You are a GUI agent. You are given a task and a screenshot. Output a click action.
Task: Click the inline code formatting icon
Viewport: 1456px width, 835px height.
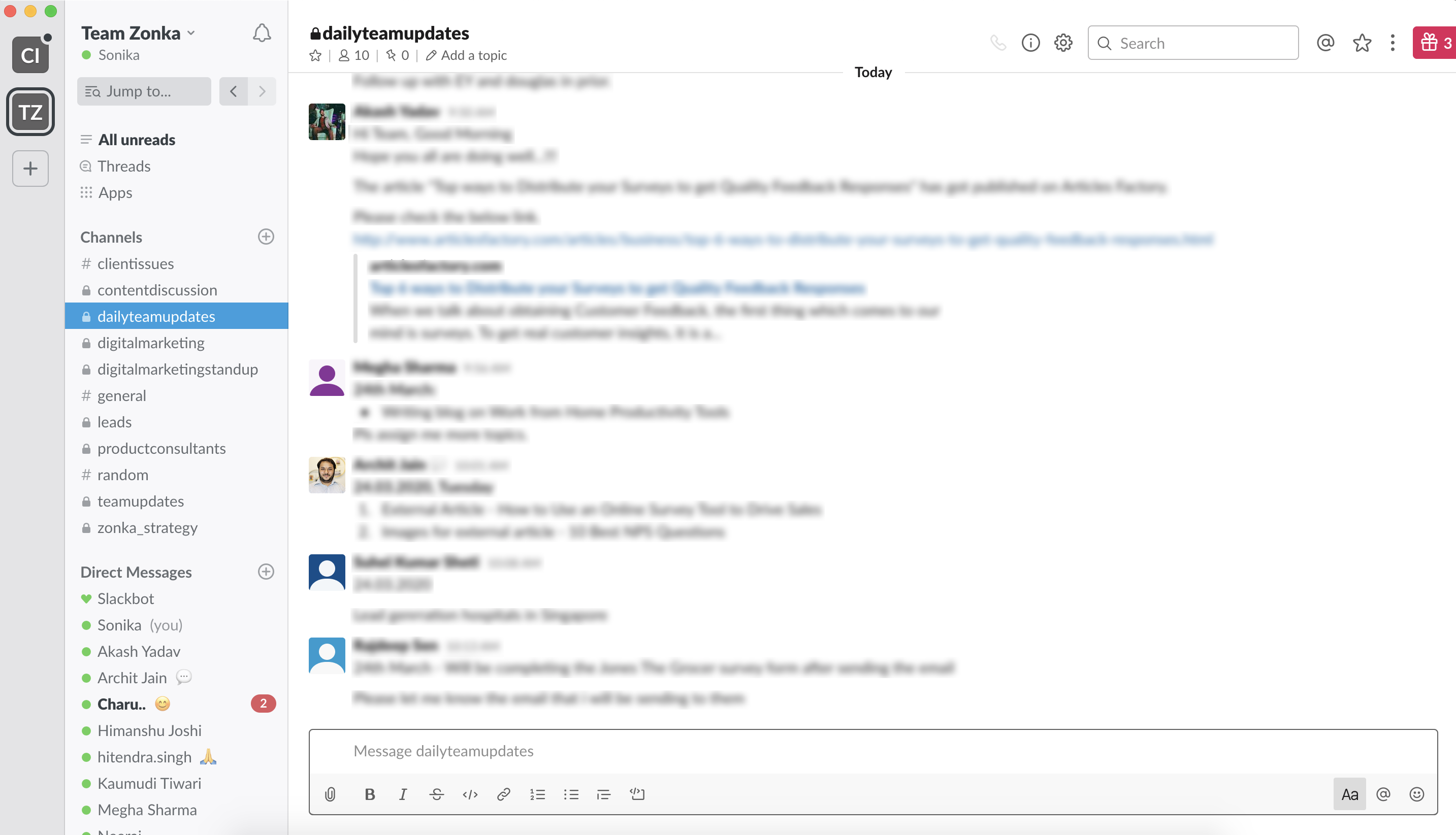click(470, 794)
